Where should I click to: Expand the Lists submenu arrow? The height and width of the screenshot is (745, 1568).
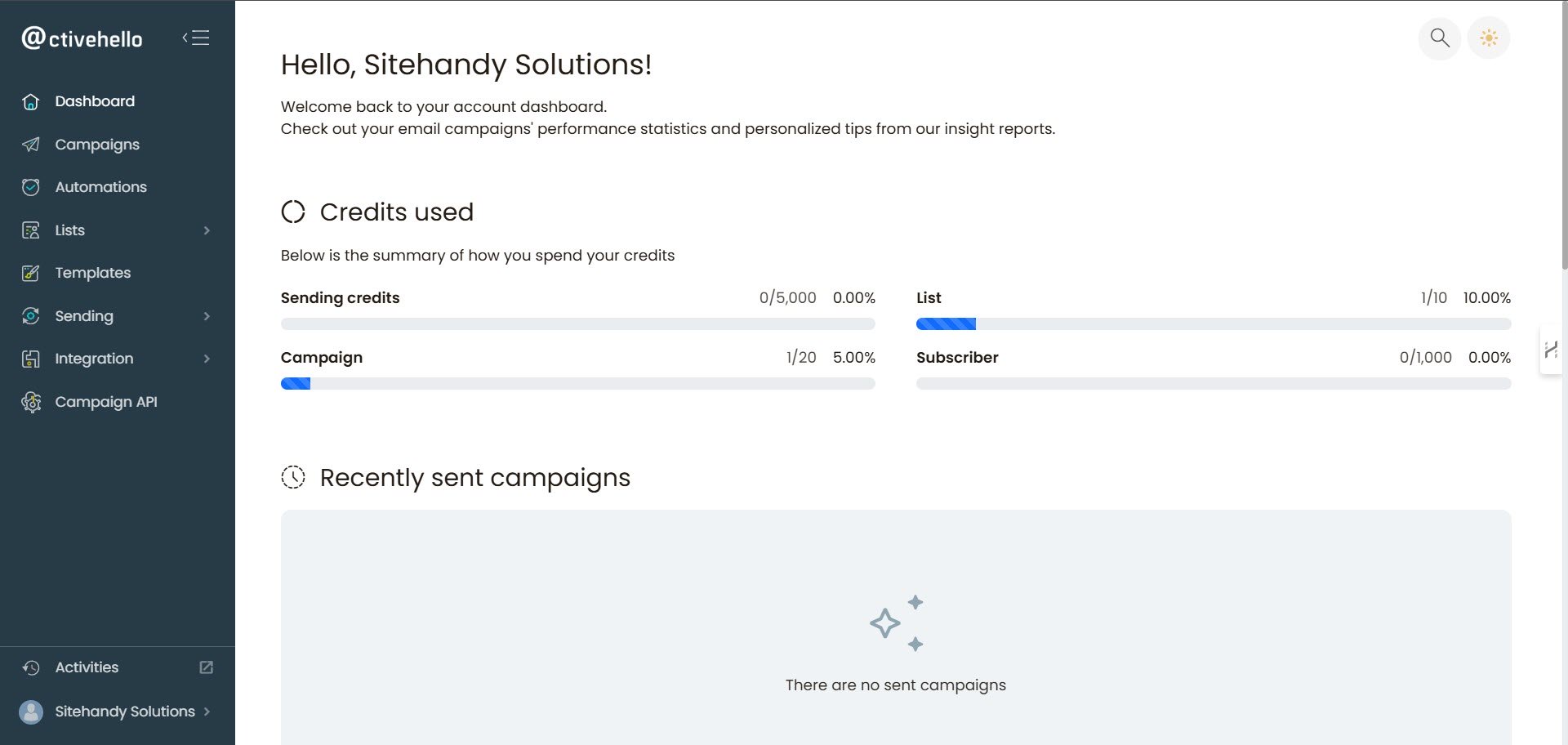[x=207, y=230]
